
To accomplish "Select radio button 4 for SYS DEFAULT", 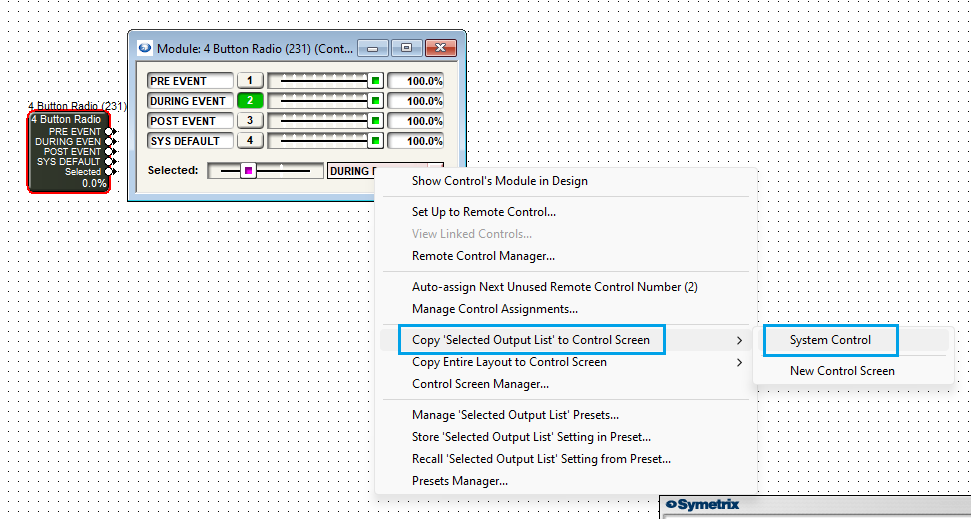I will [x=249, y=141].
